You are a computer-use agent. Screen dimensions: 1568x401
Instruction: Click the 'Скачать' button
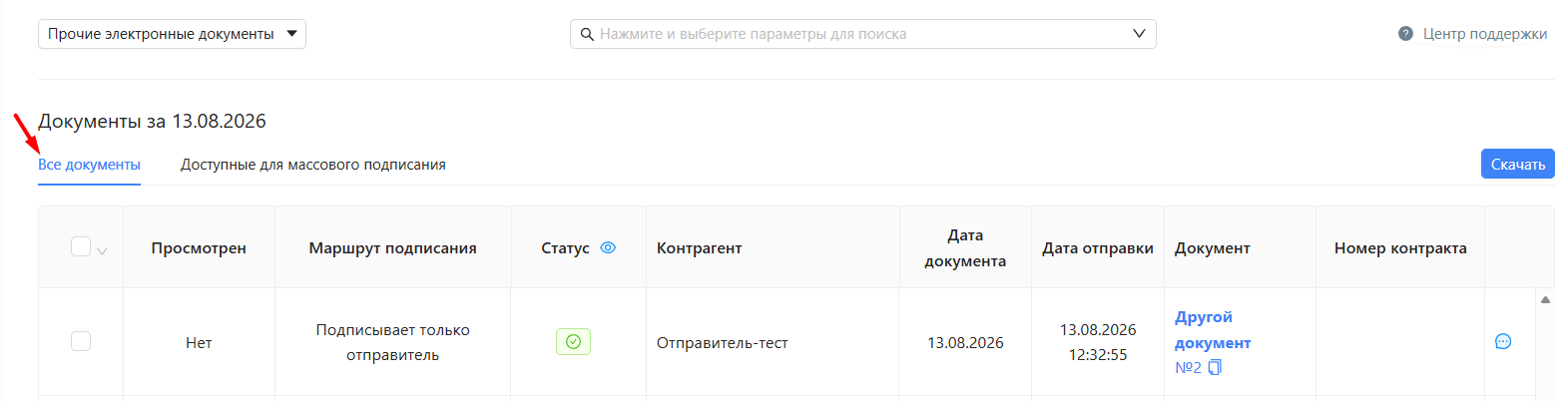point(1517,164)
